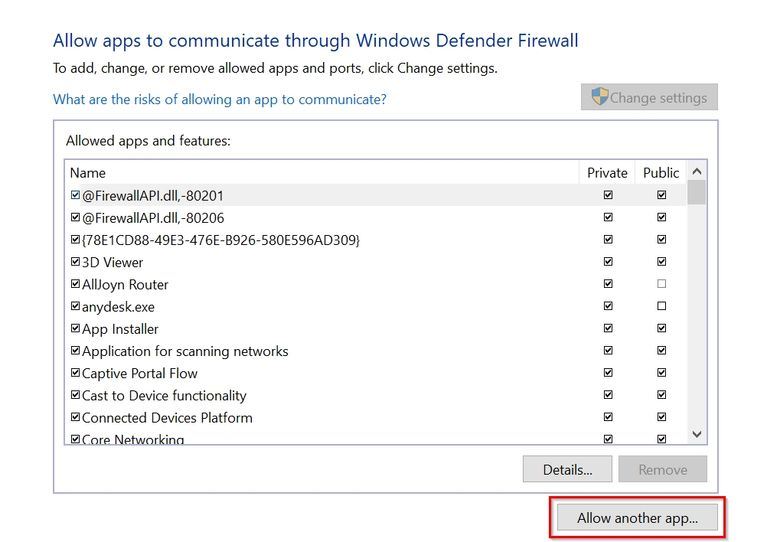767x542 pixels.
Task: Toggle the AllJoyn Router Public checkbox
Action: click(661, 284)
